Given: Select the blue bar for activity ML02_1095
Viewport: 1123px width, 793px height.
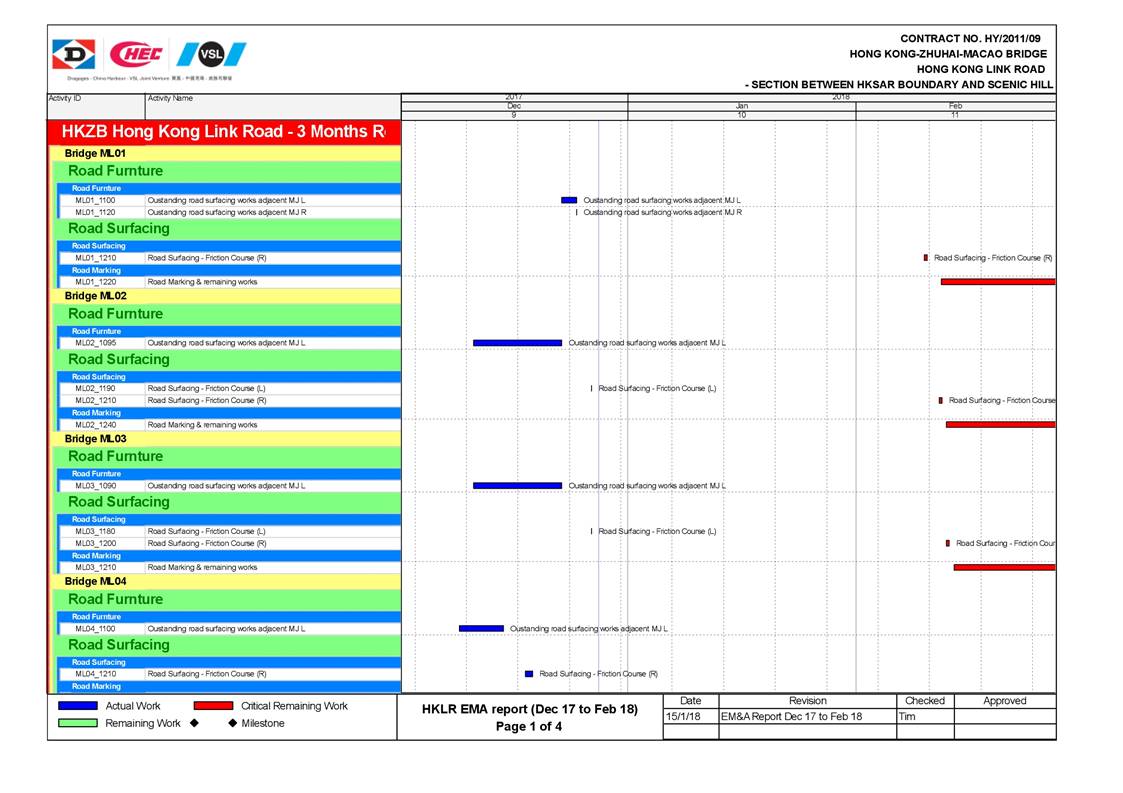Looking at the screenshot, I should [x=517, y=343].
